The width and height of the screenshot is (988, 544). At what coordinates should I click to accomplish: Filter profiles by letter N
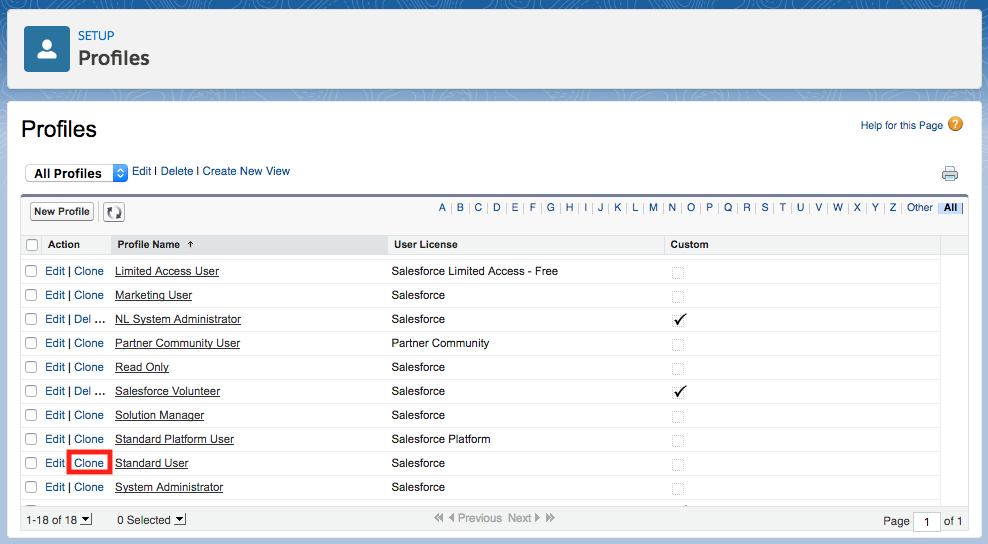672,207
